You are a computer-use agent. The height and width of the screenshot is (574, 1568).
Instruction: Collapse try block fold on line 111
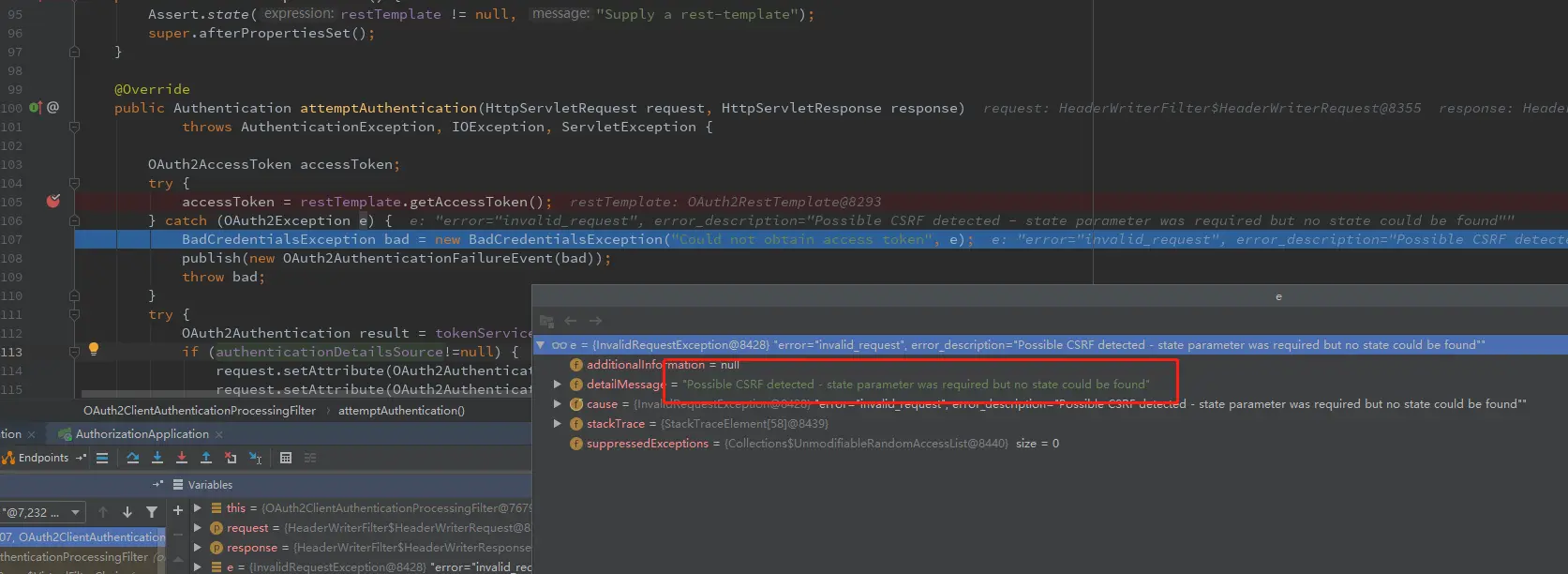tap(74, 314)
